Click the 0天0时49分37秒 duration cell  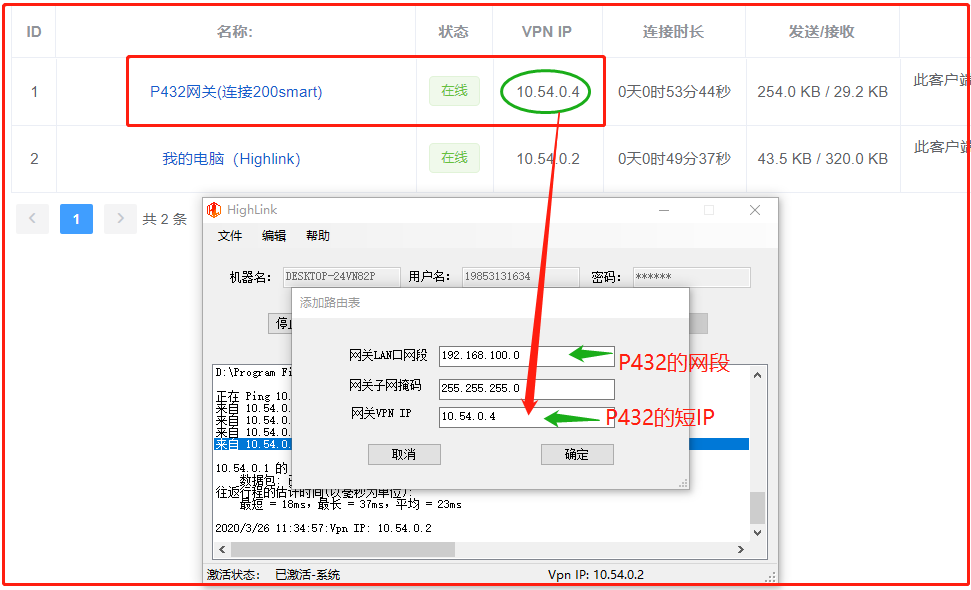pos(674,159)
